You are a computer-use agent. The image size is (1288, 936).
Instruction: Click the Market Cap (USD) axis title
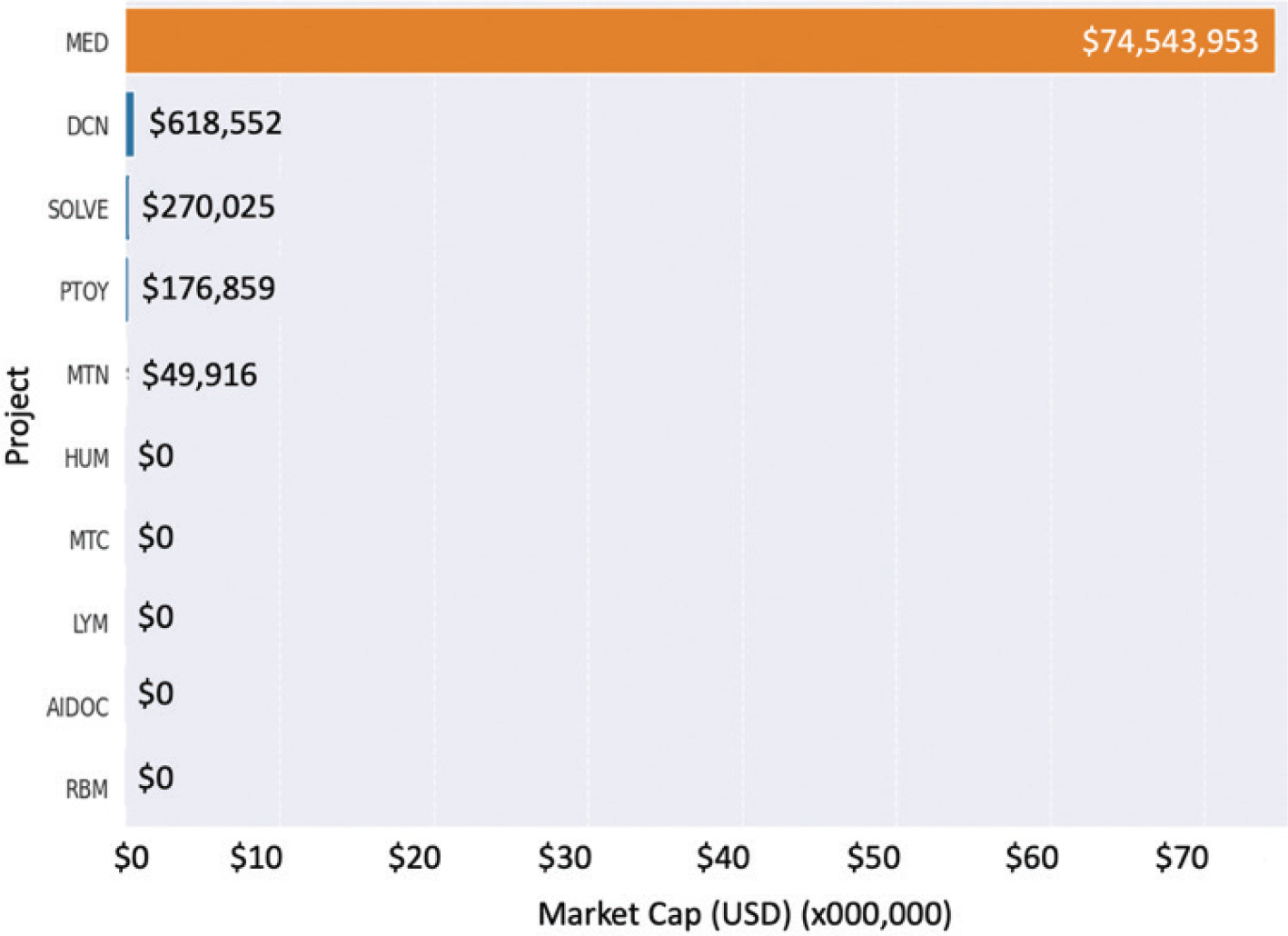(745, 913)
